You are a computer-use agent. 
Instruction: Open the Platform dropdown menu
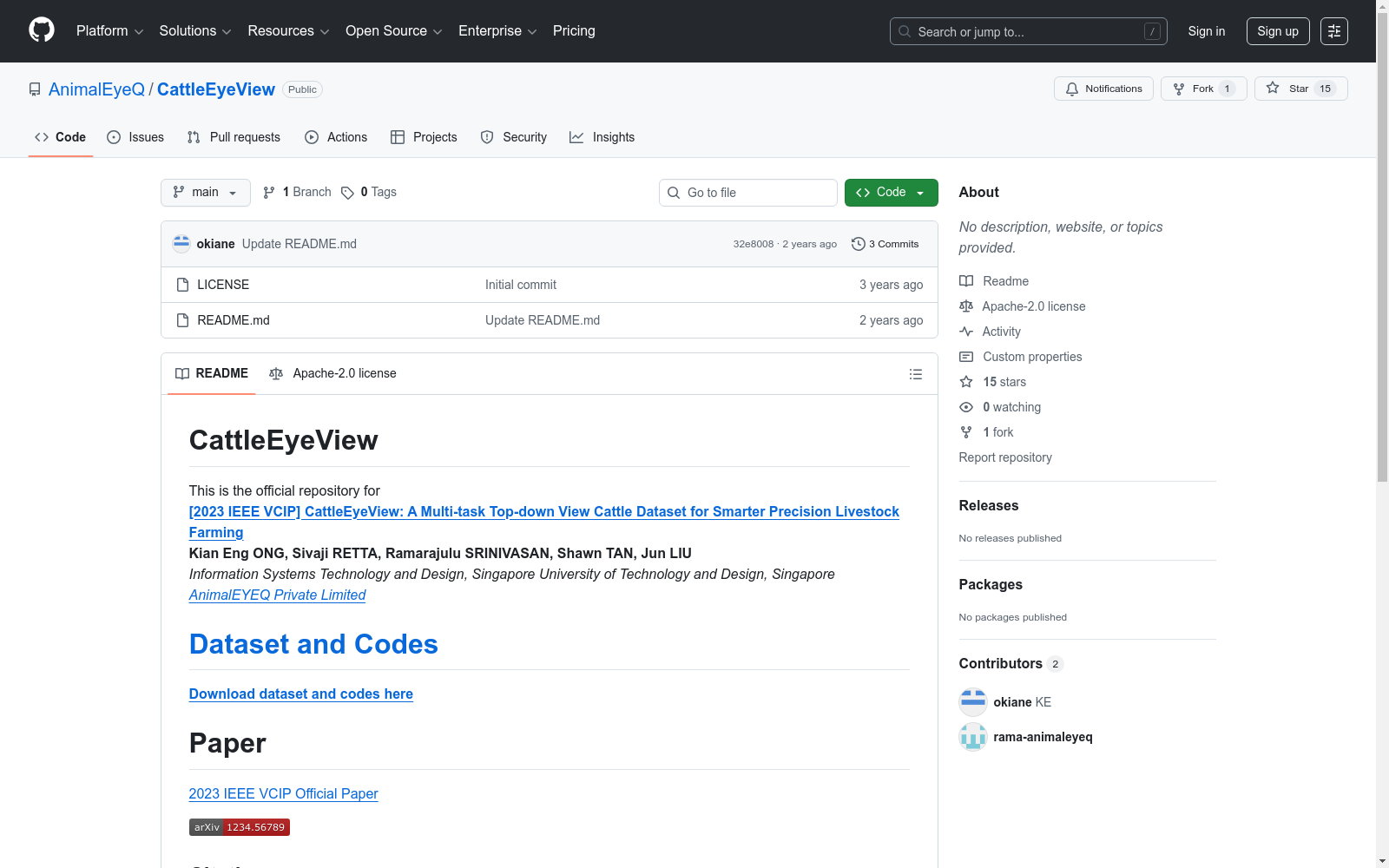[109, 31]
